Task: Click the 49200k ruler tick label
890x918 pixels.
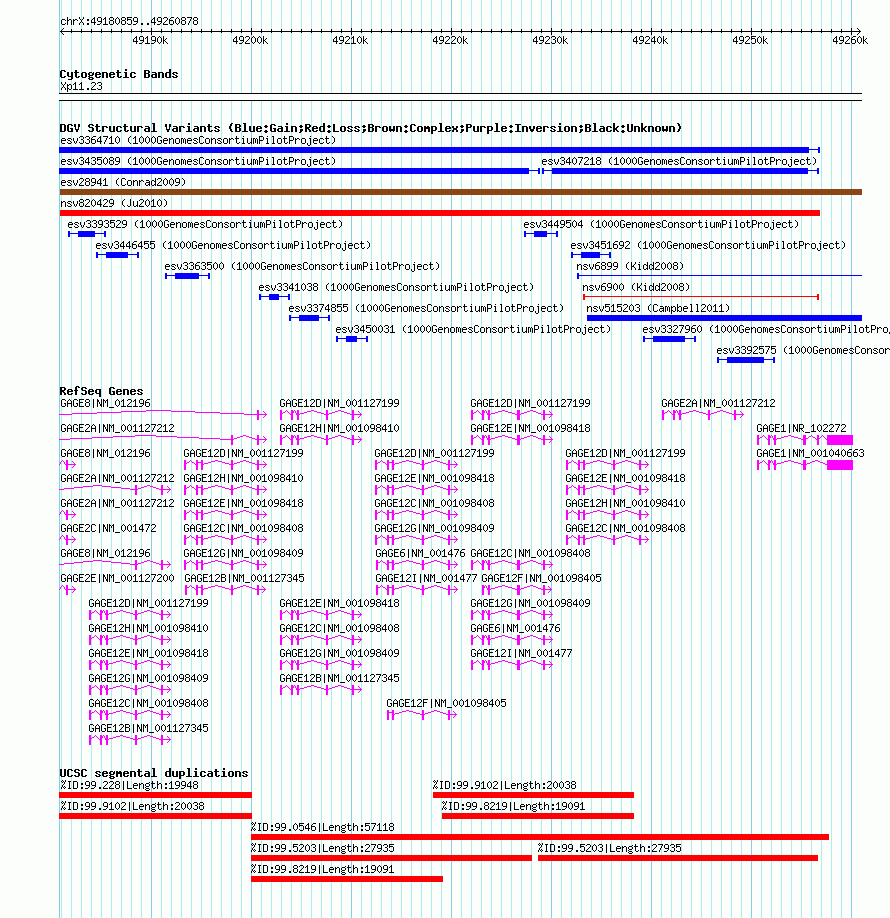Action: click(250, 40)
